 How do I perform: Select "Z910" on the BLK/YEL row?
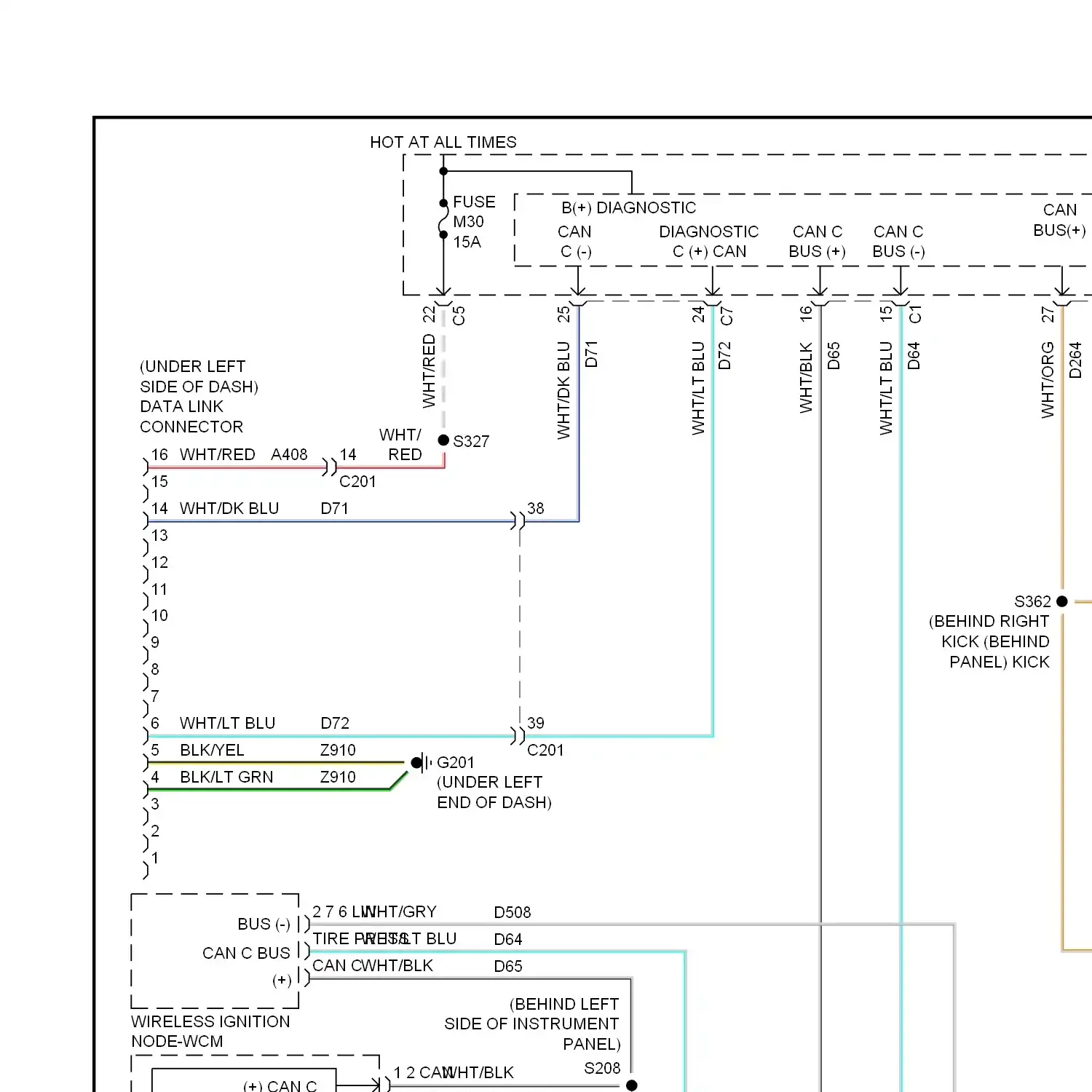pyautogui.click(x=338, y=750)
